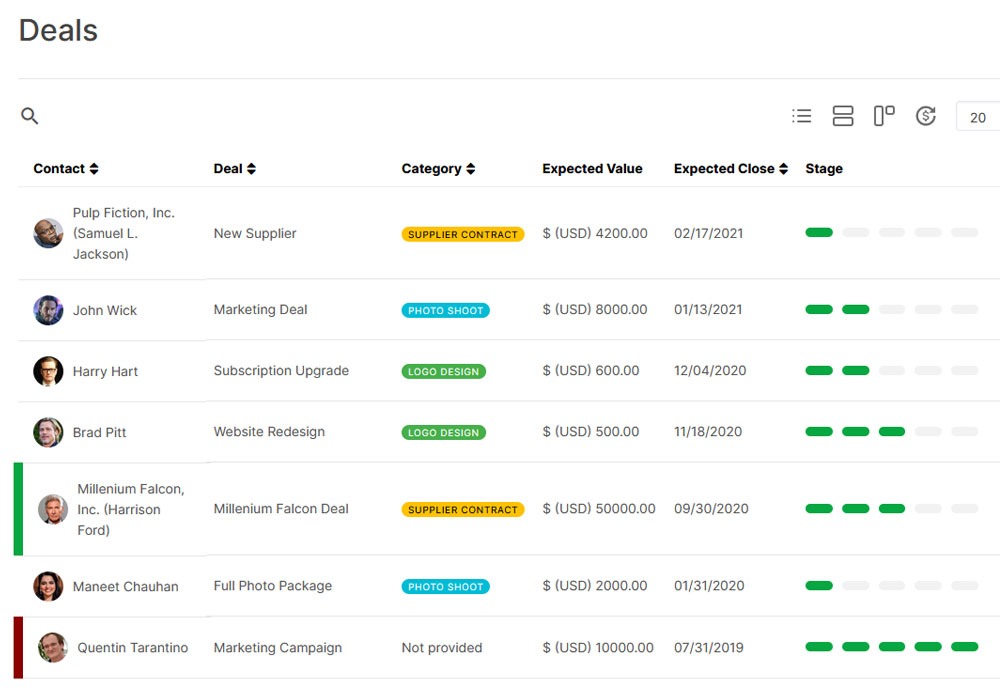Open the Brad Pitt contact

99,433
